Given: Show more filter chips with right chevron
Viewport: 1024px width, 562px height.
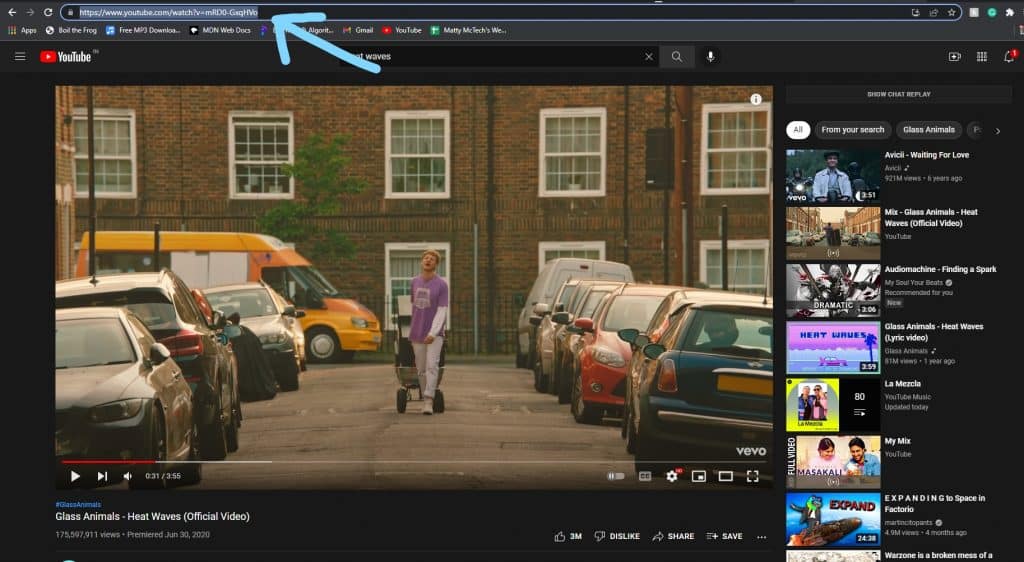Looking at the screenshot, I should click(x=998, y=131).
